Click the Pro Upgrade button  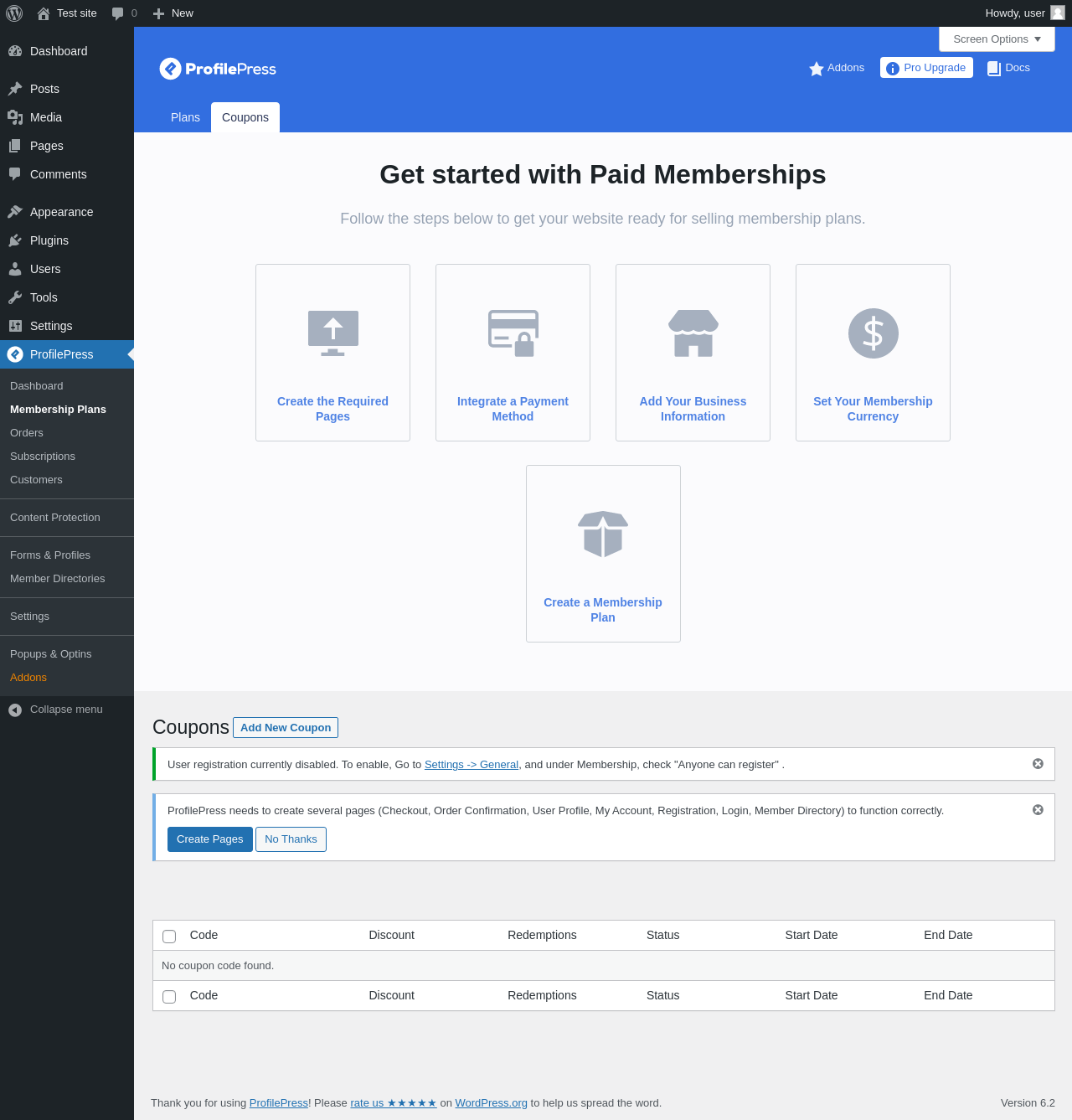[x=926, y=68]
